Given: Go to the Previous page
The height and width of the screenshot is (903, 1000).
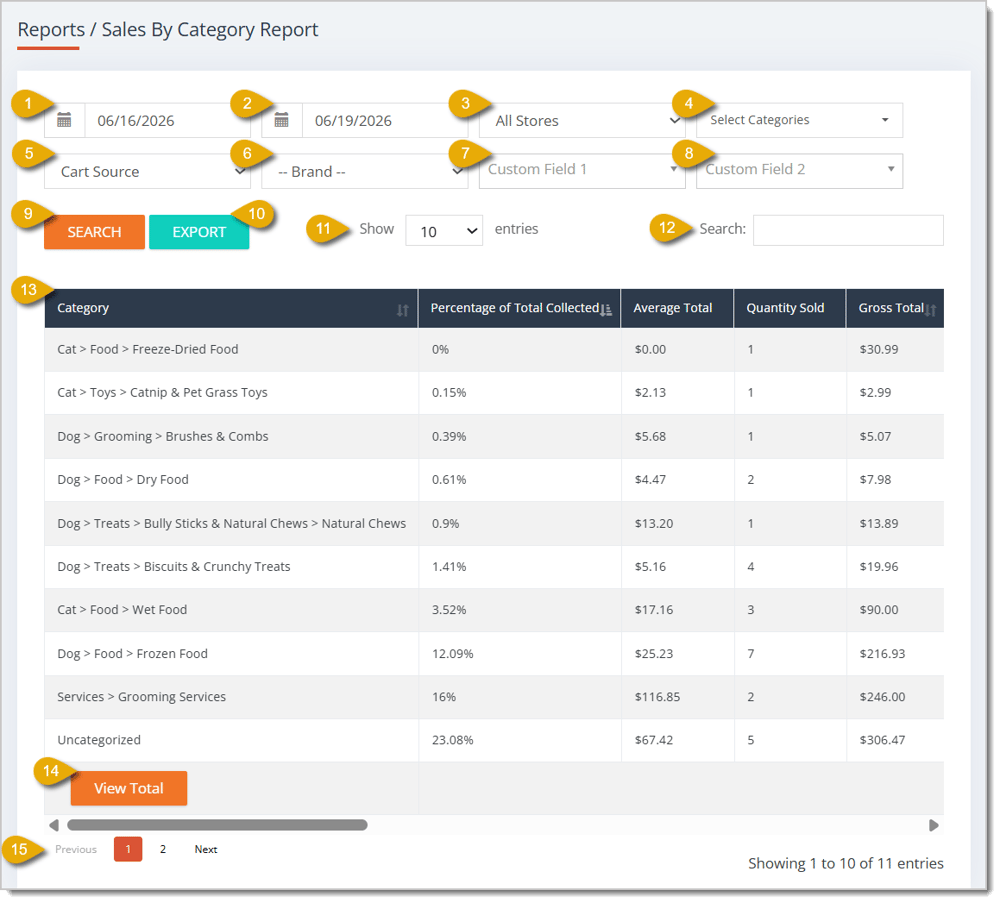Looking at the screenshot, I should pyautogui.click(x=76, y=849).
